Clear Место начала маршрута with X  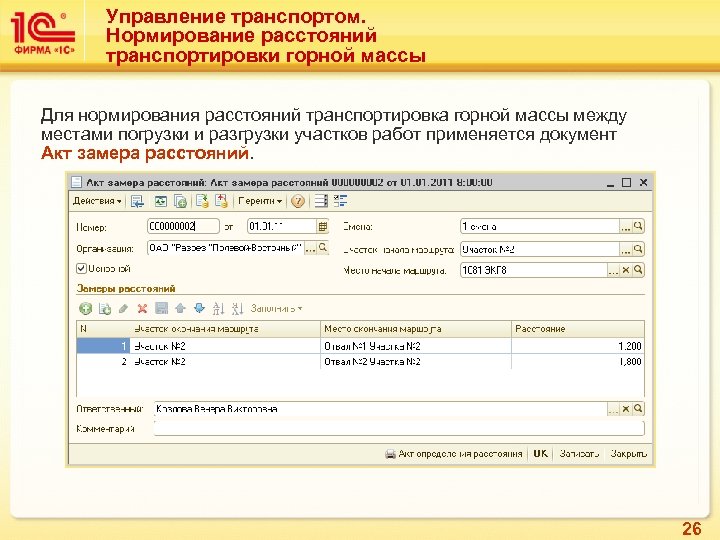[x=625, y=270]
